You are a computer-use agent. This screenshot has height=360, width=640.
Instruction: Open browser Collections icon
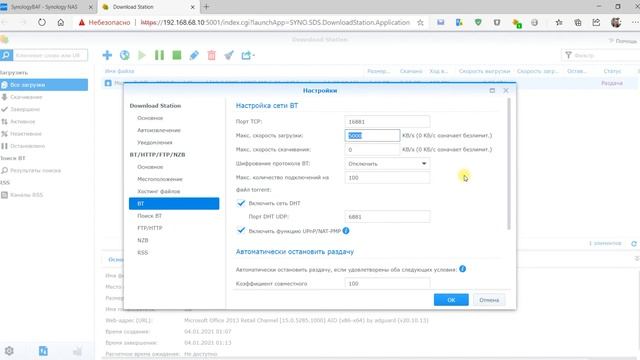[x=578, y=22]
